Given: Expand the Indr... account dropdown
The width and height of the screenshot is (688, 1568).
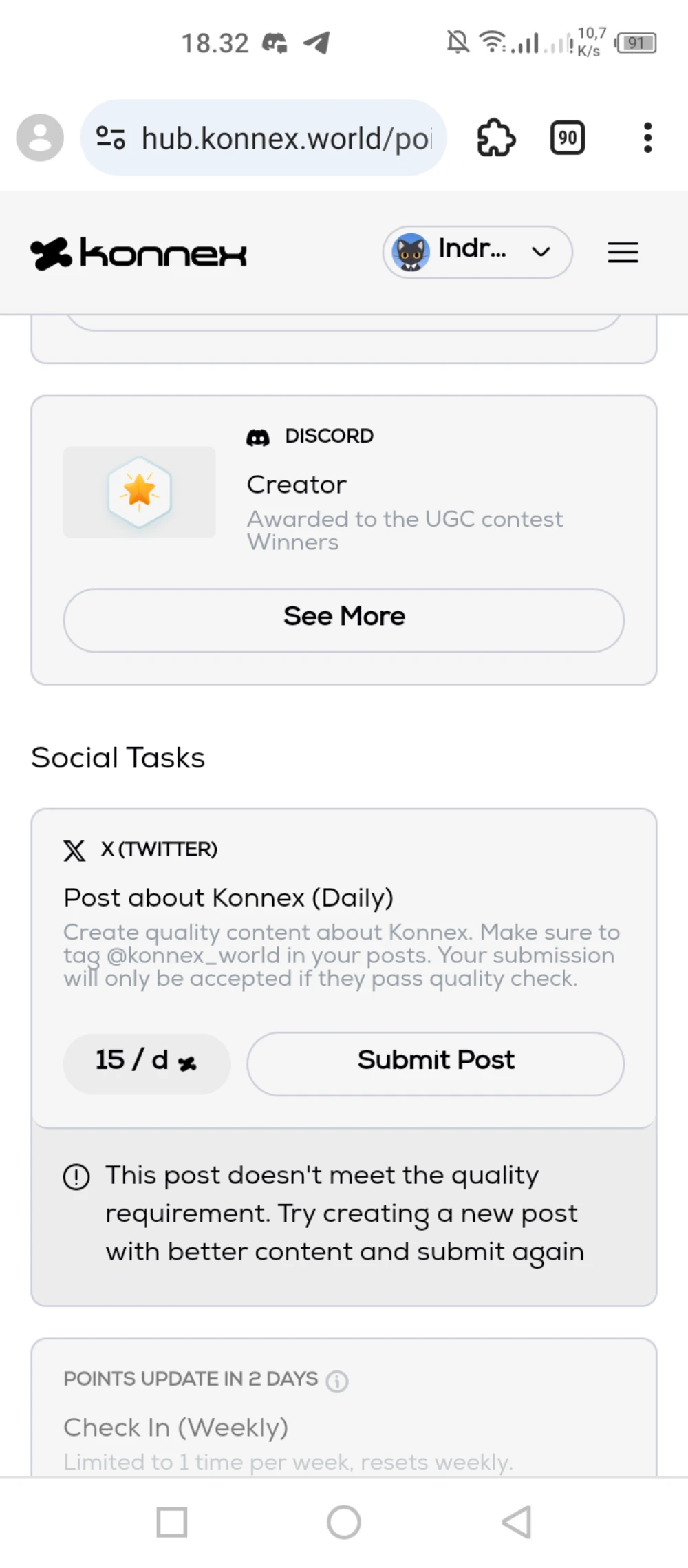Looking at the screenshot, I should point(477,252).
